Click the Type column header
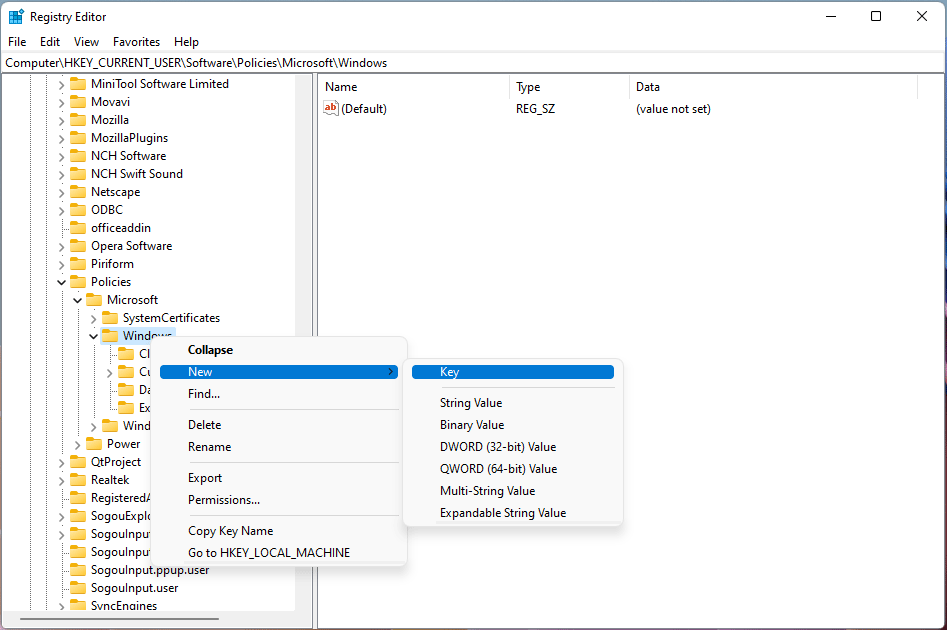The height and width of the screenshot is (630, 947). (570, 87)
